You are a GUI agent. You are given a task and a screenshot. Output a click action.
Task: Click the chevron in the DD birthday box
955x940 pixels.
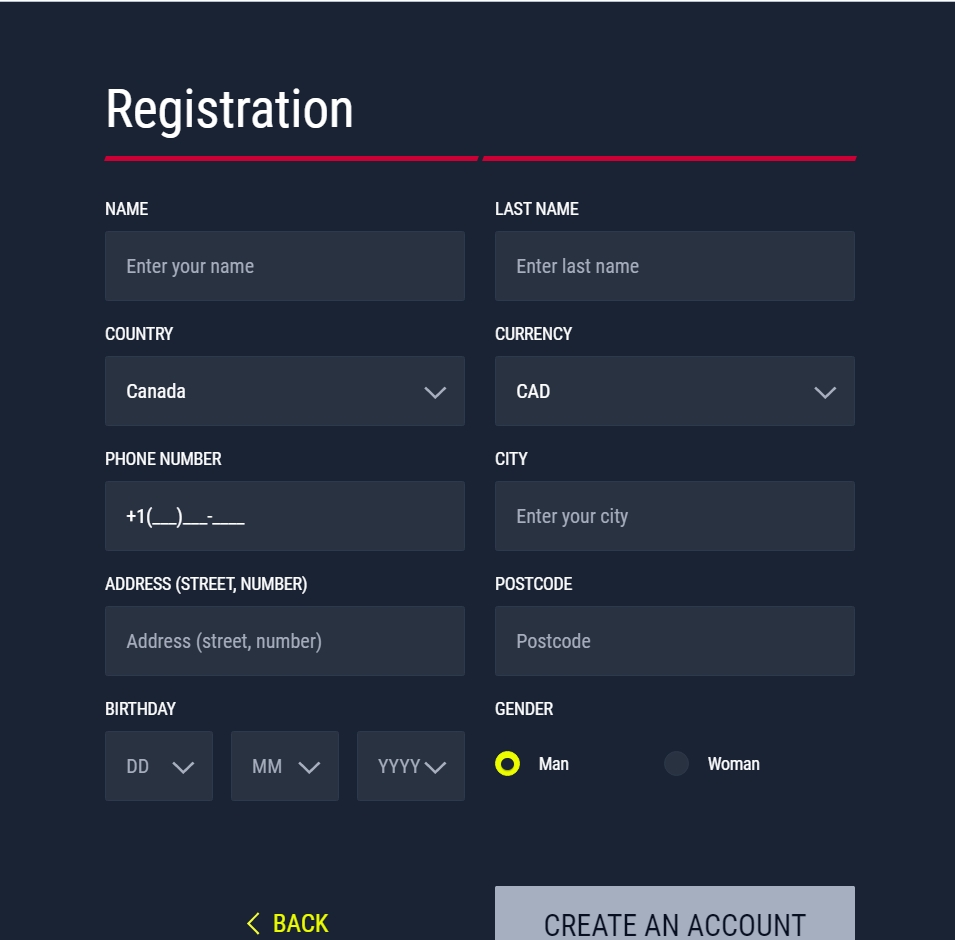click(183, 767)
